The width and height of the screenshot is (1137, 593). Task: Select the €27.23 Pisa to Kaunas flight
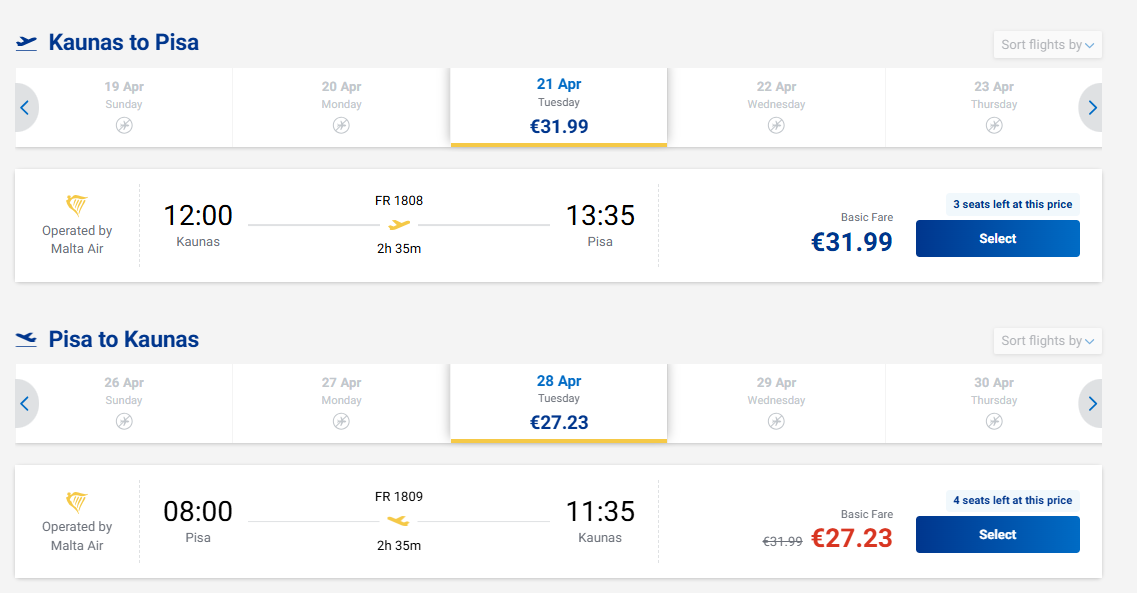coord(997,535)
